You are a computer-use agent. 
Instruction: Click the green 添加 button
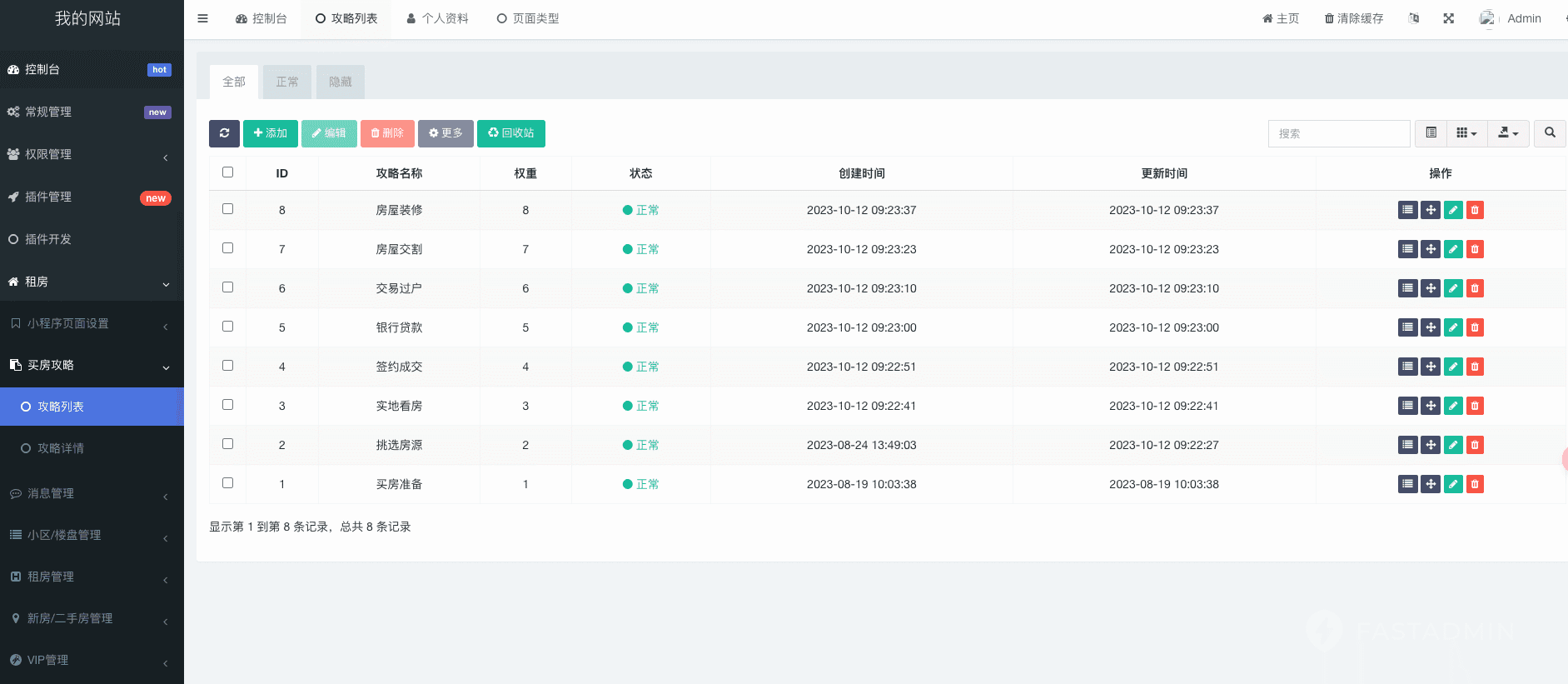[x=270, y=133]
